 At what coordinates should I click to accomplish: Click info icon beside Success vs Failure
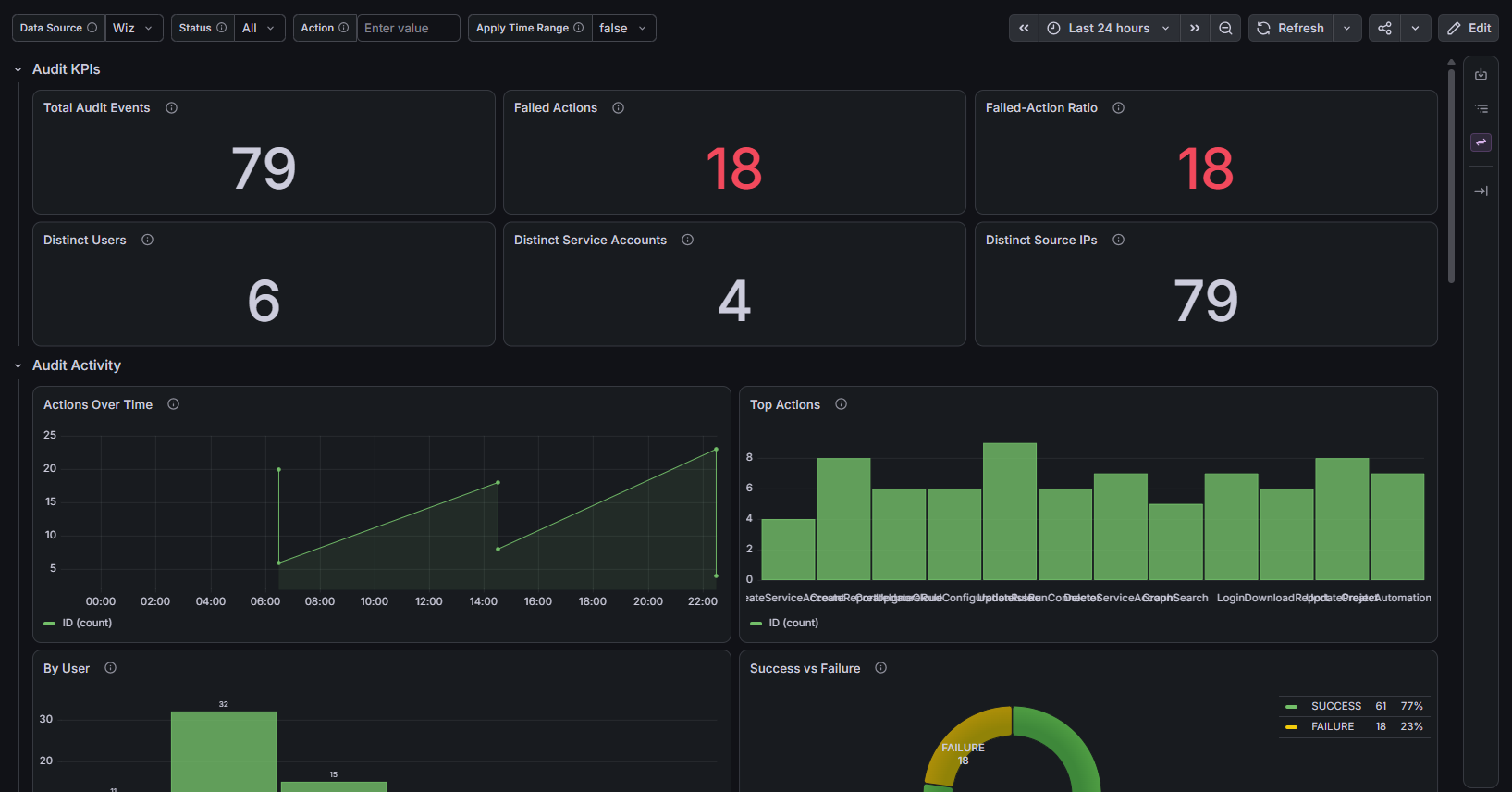point(880,668)
